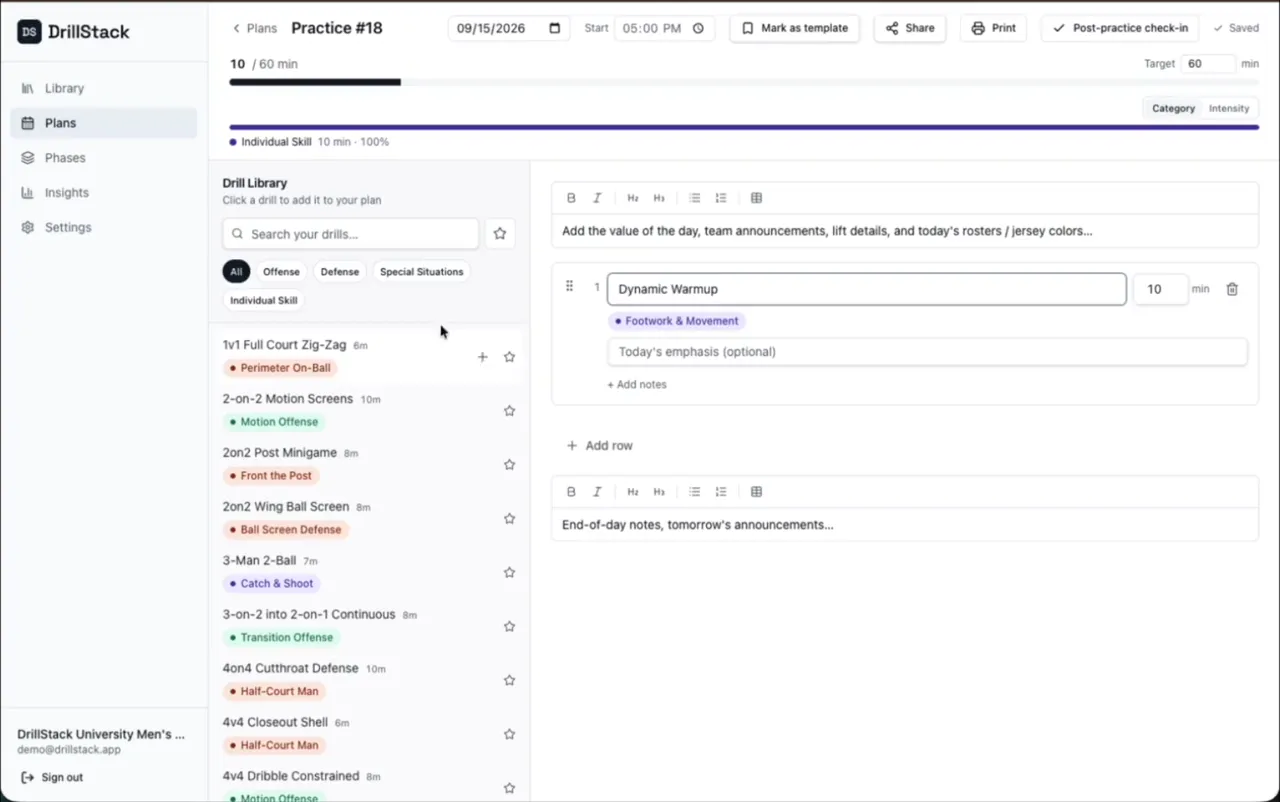Click the Target minutes input field
Screen dimensions: 1280x802
pos(1208,63)
